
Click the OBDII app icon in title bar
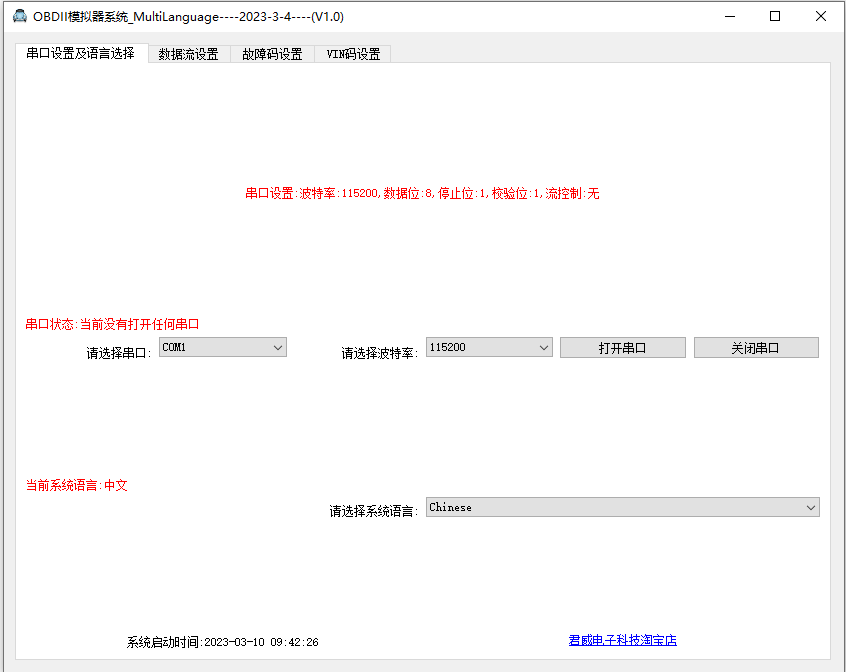17,16
